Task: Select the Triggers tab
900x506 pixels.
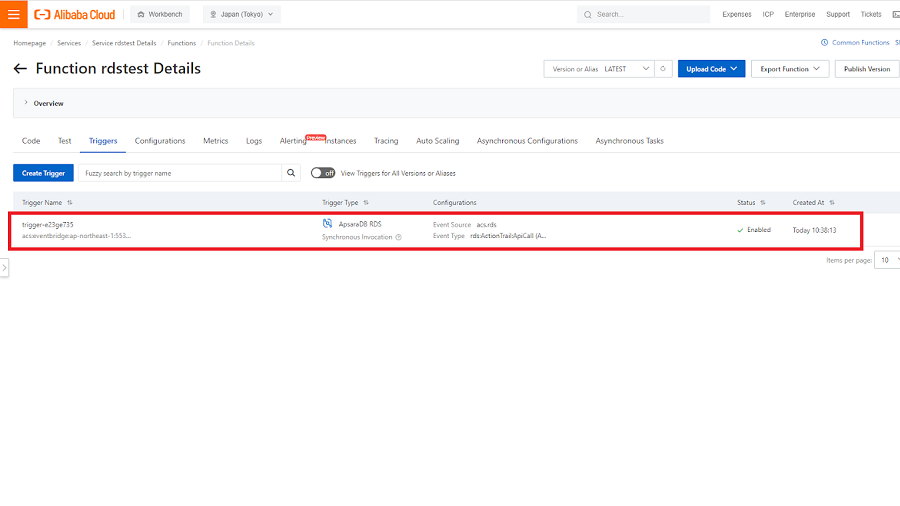Action: (x=103, y=141)
